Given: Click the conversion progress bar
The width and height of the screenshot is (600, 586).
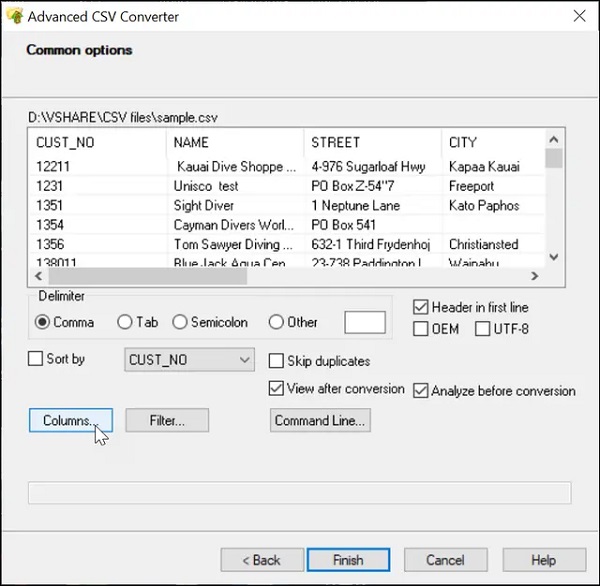Looking at the screenshot, I should click(x=300, y=493).
